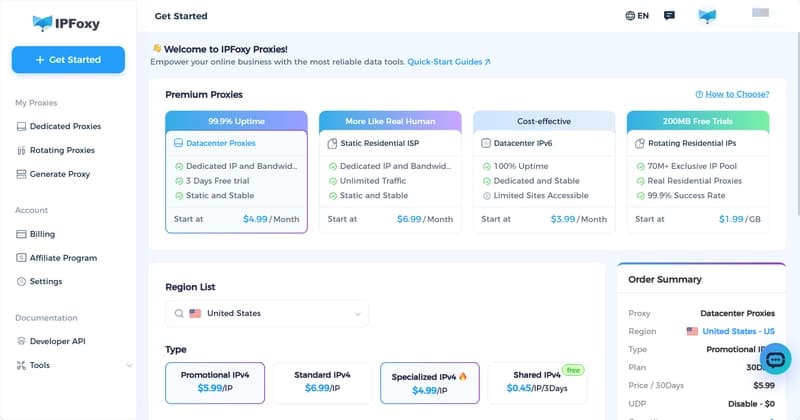Click the waving hand welcome icon
The width and height of the screenshot is (800, 420).
(x=157, y=48)
